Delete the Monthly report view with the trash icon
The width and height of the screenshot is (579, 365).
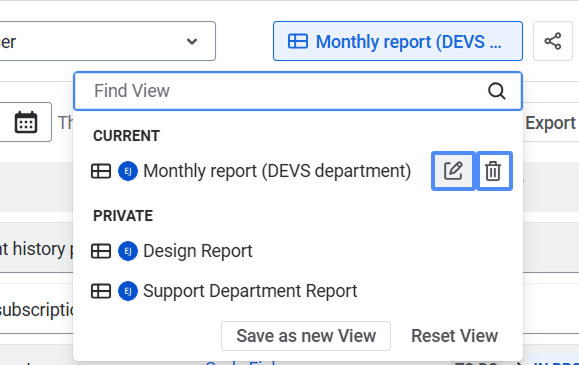493,171
